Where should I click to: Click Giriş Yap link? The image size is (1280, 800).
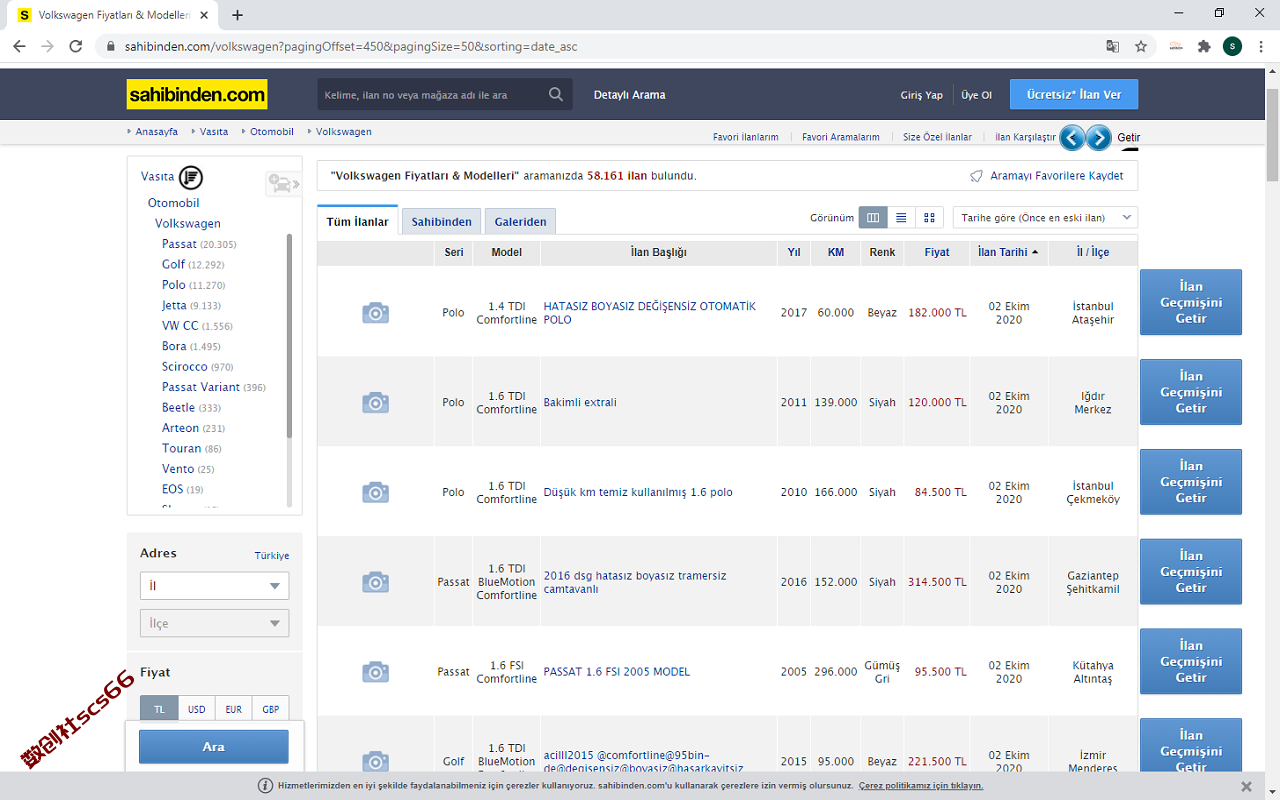click(921, 95)
